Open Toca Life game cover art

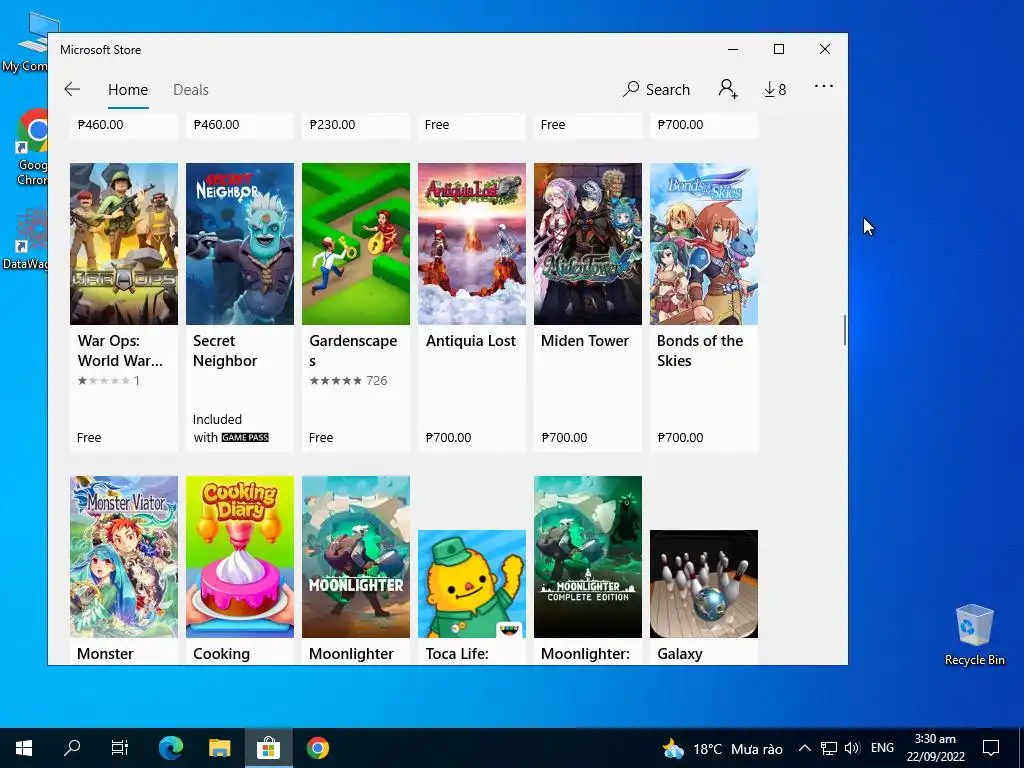(472, 584)
